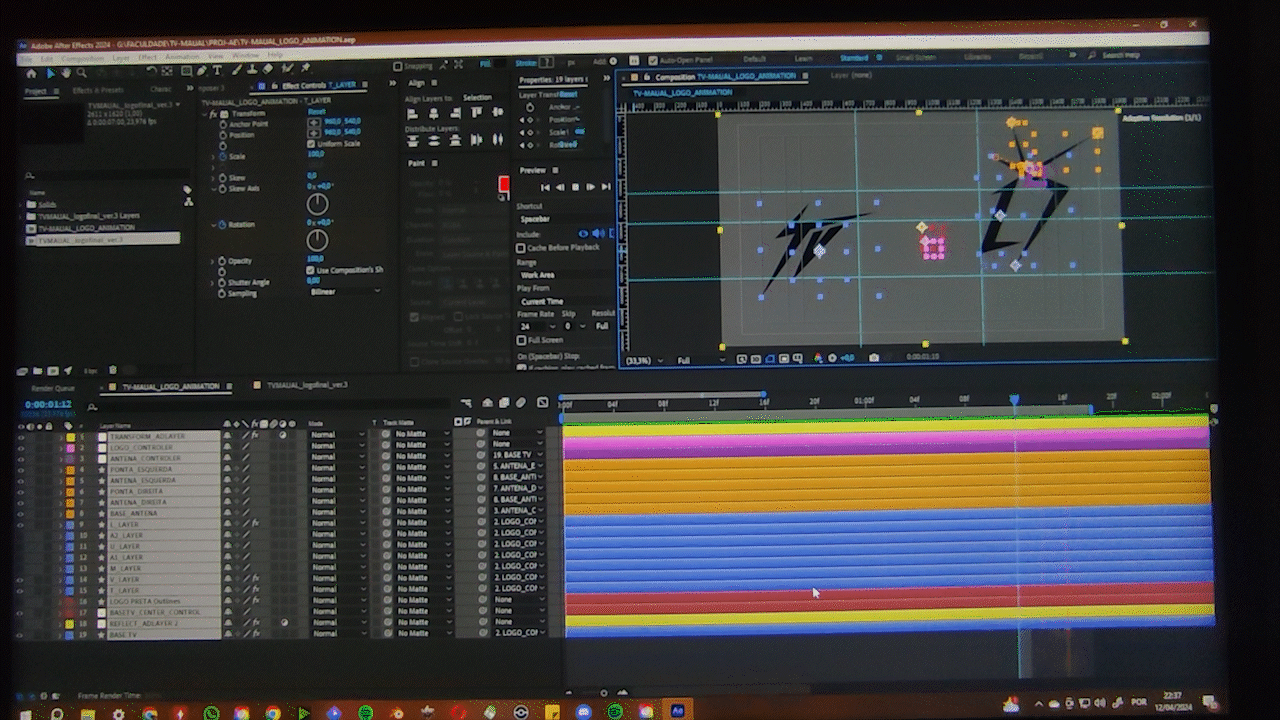Click red foreground color swatch in Paint
Viewport: 1280px width, 720px height.
click(x=504, y=183)
